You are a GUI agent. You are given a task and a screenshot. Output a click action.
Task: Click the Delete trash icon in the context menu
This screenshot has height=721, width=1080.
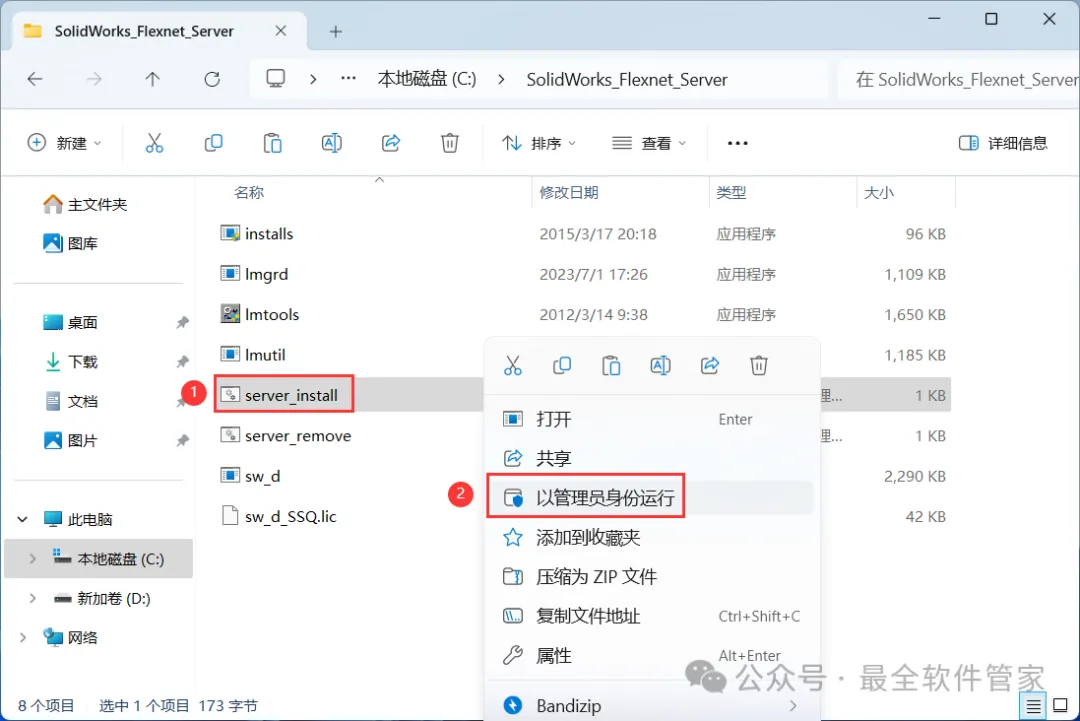click(x=759, y=366)
